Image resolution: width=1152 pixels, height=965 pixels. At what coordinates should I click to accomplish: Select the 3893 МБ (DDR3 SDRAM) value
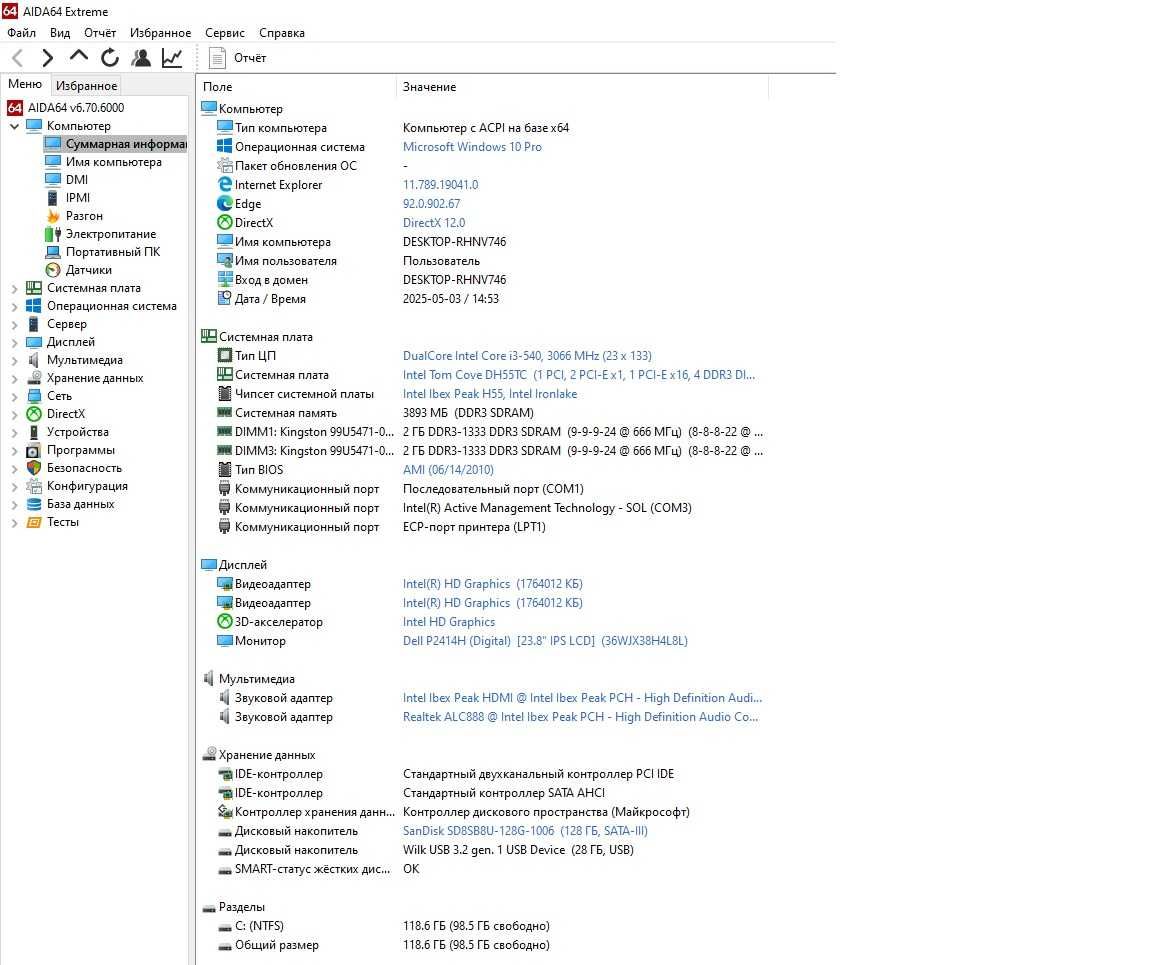469,413
